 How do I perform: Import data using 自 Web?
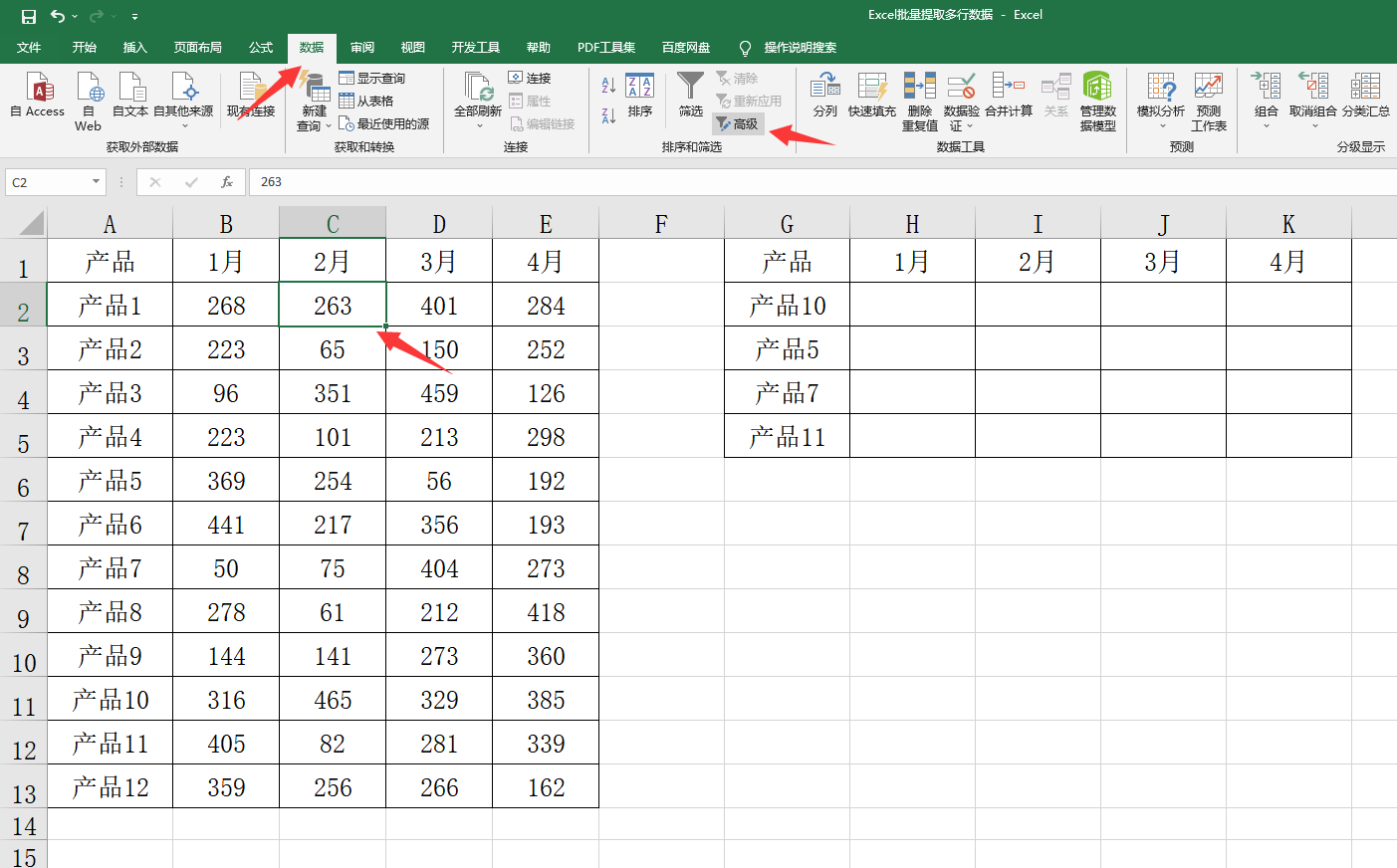[89, 101]
